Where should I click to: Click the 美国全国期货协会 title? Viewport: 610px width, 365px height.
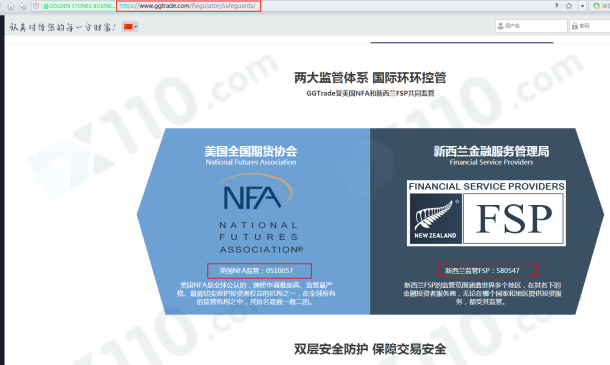tap(251, 151)
